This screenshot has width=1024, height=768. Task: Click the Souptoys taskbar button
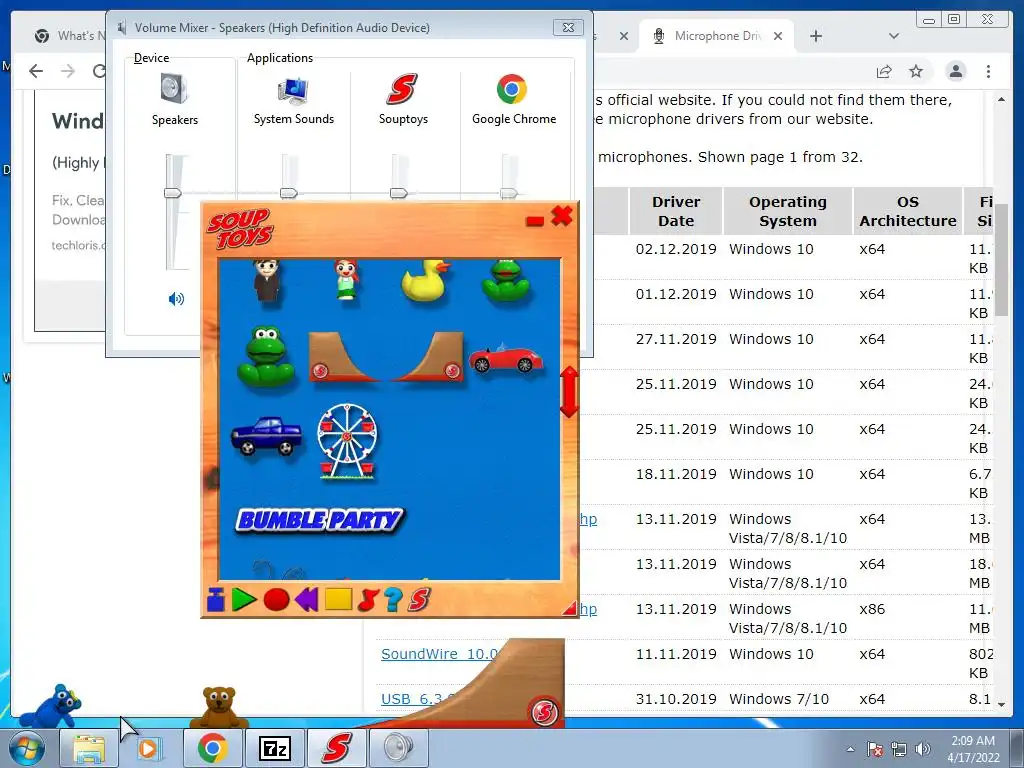[336, 748]
